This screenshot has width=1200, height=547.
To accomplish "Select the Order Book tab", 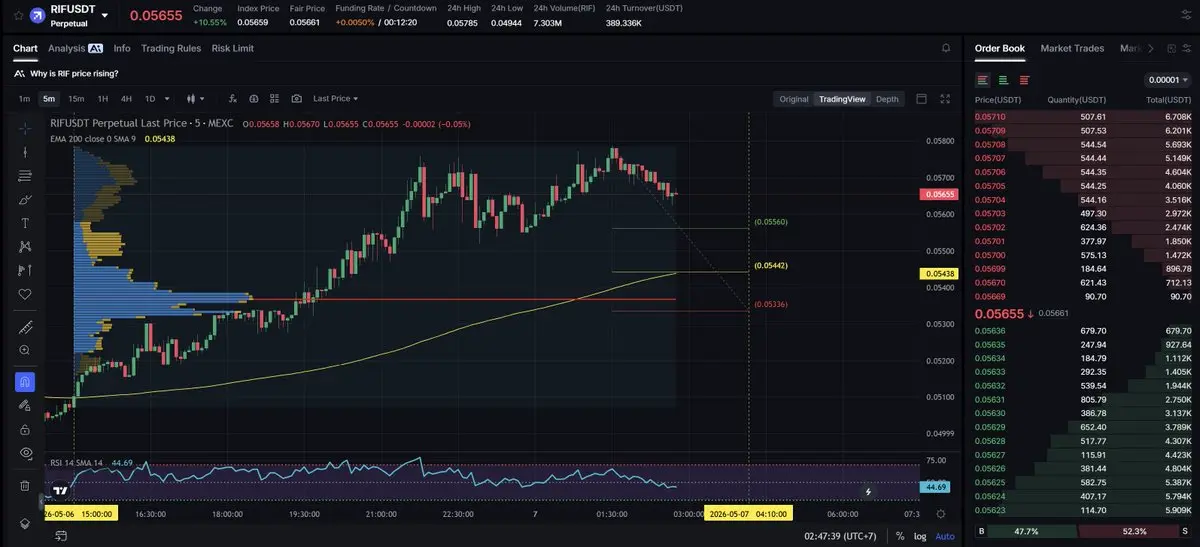I will coord(1000,48).
